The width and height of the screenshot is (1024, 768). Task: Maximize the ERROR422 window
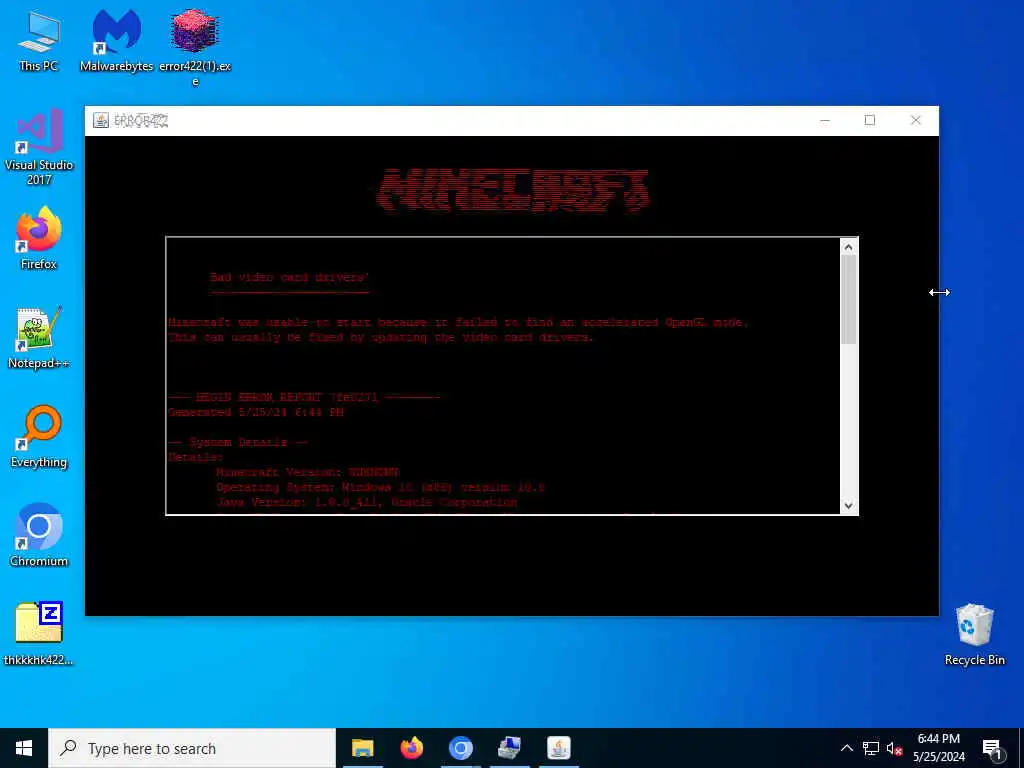point(870,120)
